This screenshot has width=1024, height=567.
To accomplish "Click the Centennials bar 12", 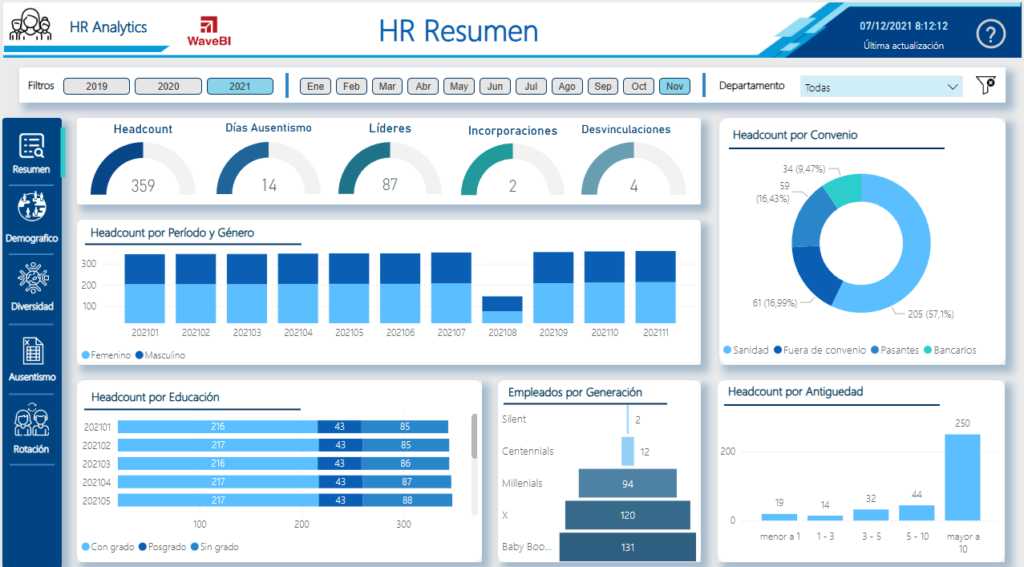I will point(628,451).
